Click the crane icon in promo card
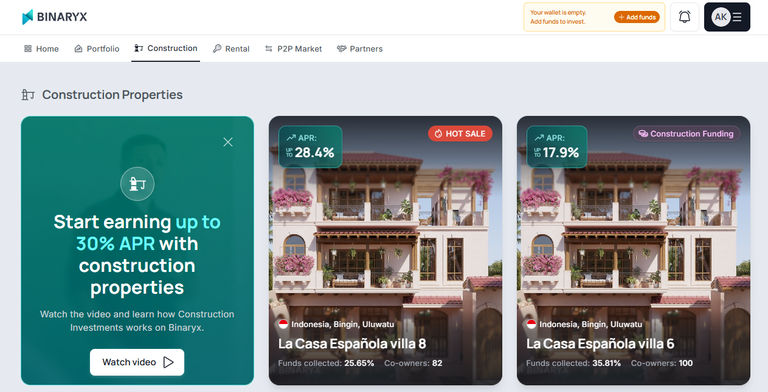 point(137,184)
